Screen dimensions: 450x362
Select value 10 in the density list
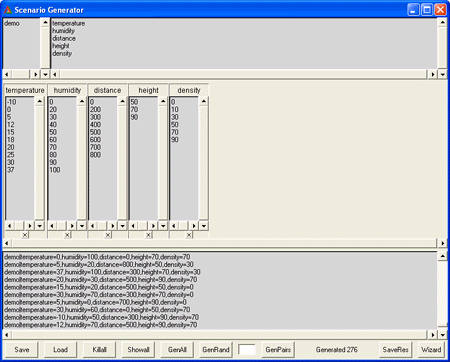[x=175, y=110]
